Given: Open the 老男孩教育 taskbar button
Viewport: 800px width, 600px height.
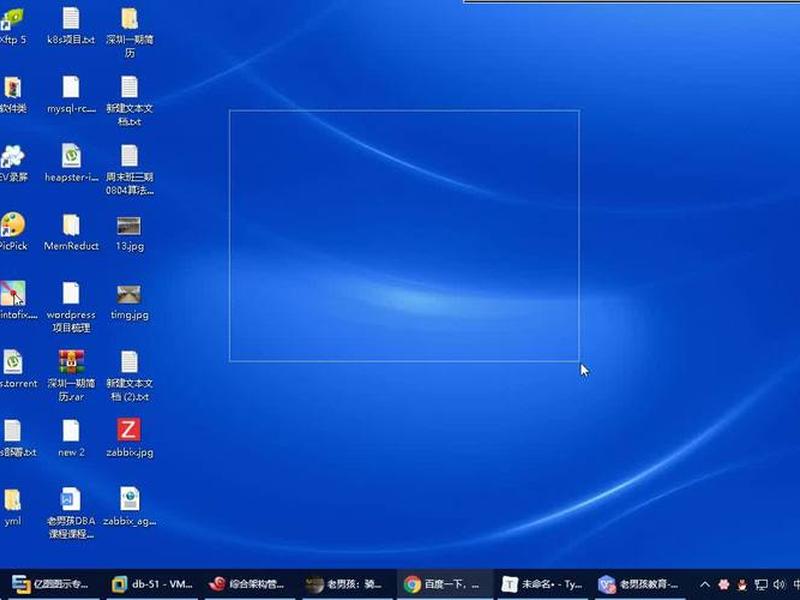Looking at the screenshot, I should 640,584.
